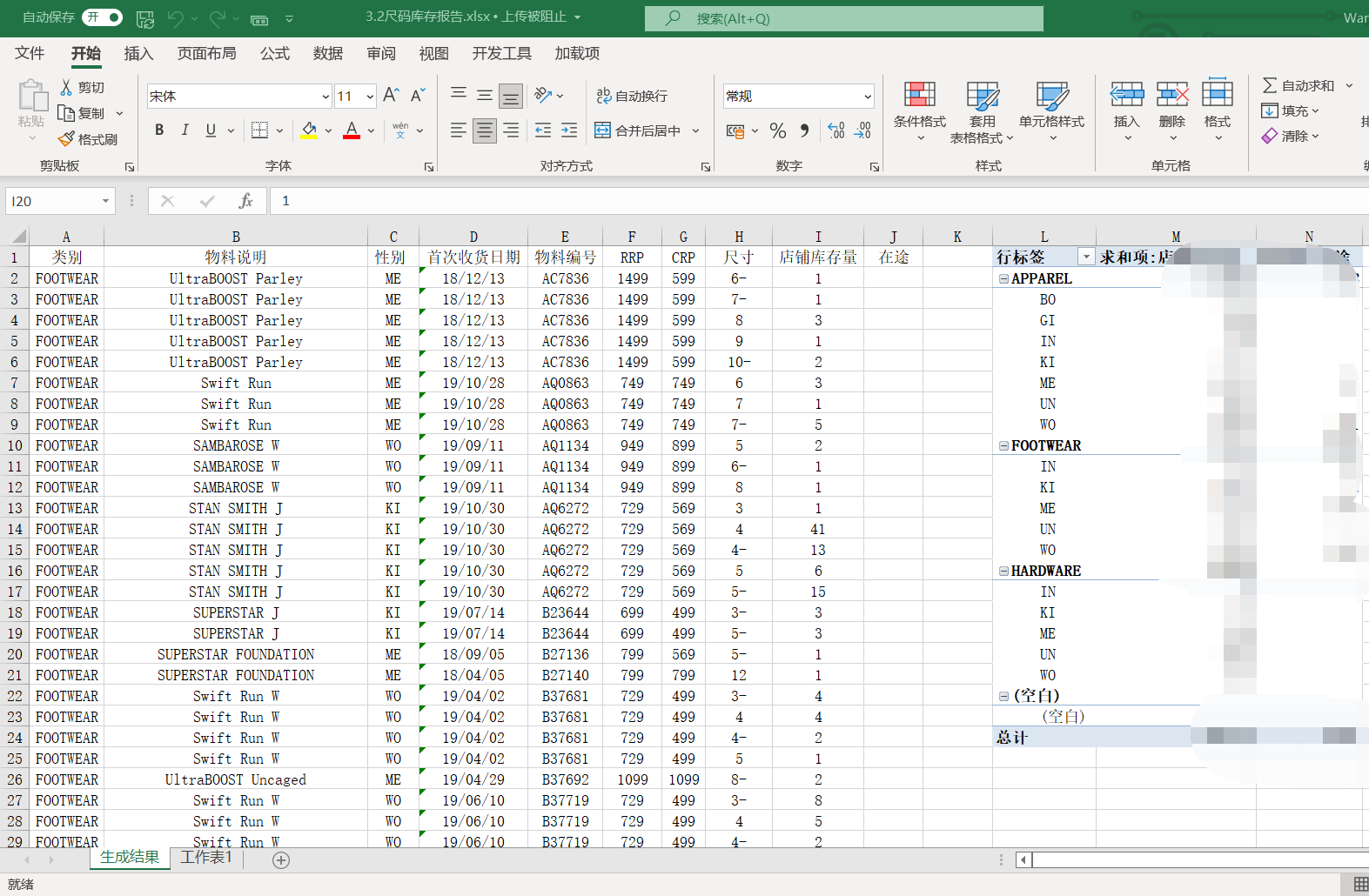Screen dimensions: 1369x896
Task: Open the number format dropdown 常规
Action: [868, 97]
